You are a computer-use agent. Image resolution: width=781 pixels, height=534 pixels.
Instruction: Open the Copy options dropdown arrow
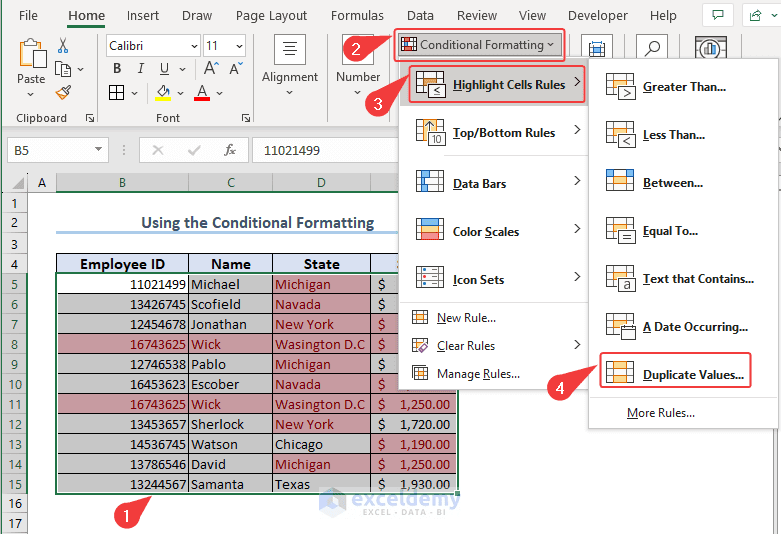80,69
